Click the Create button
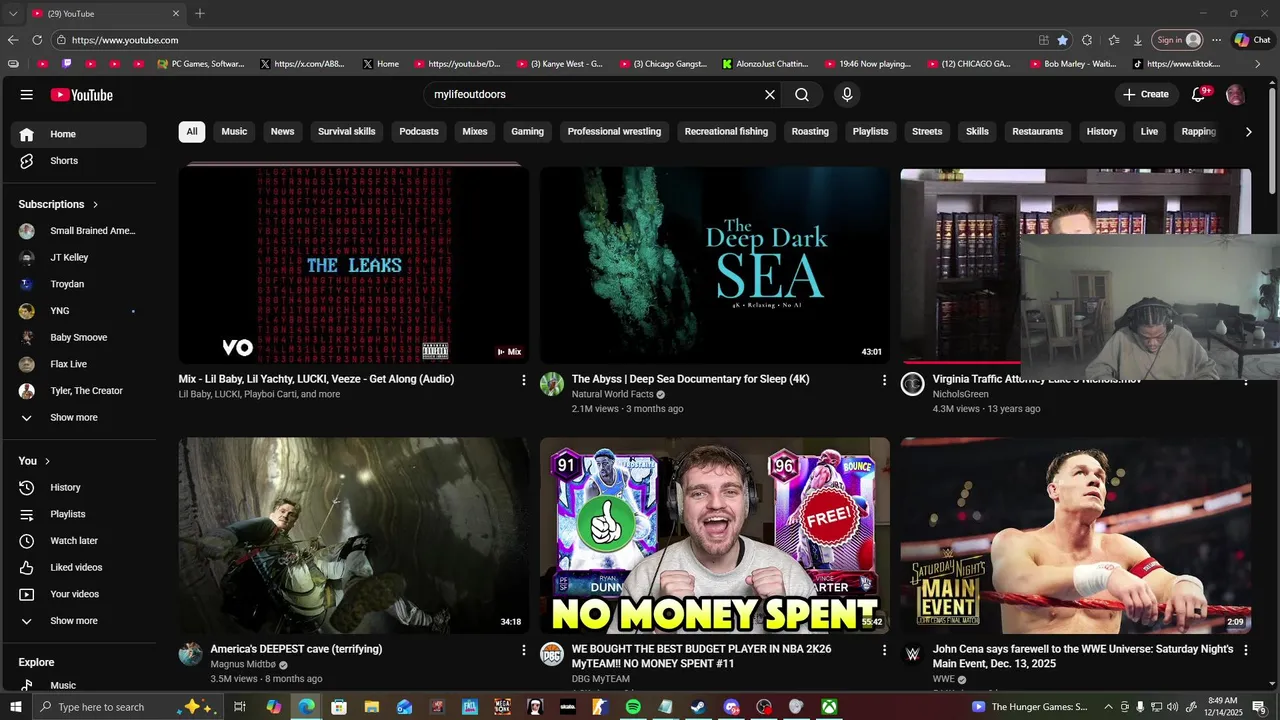 (1146, 95)
